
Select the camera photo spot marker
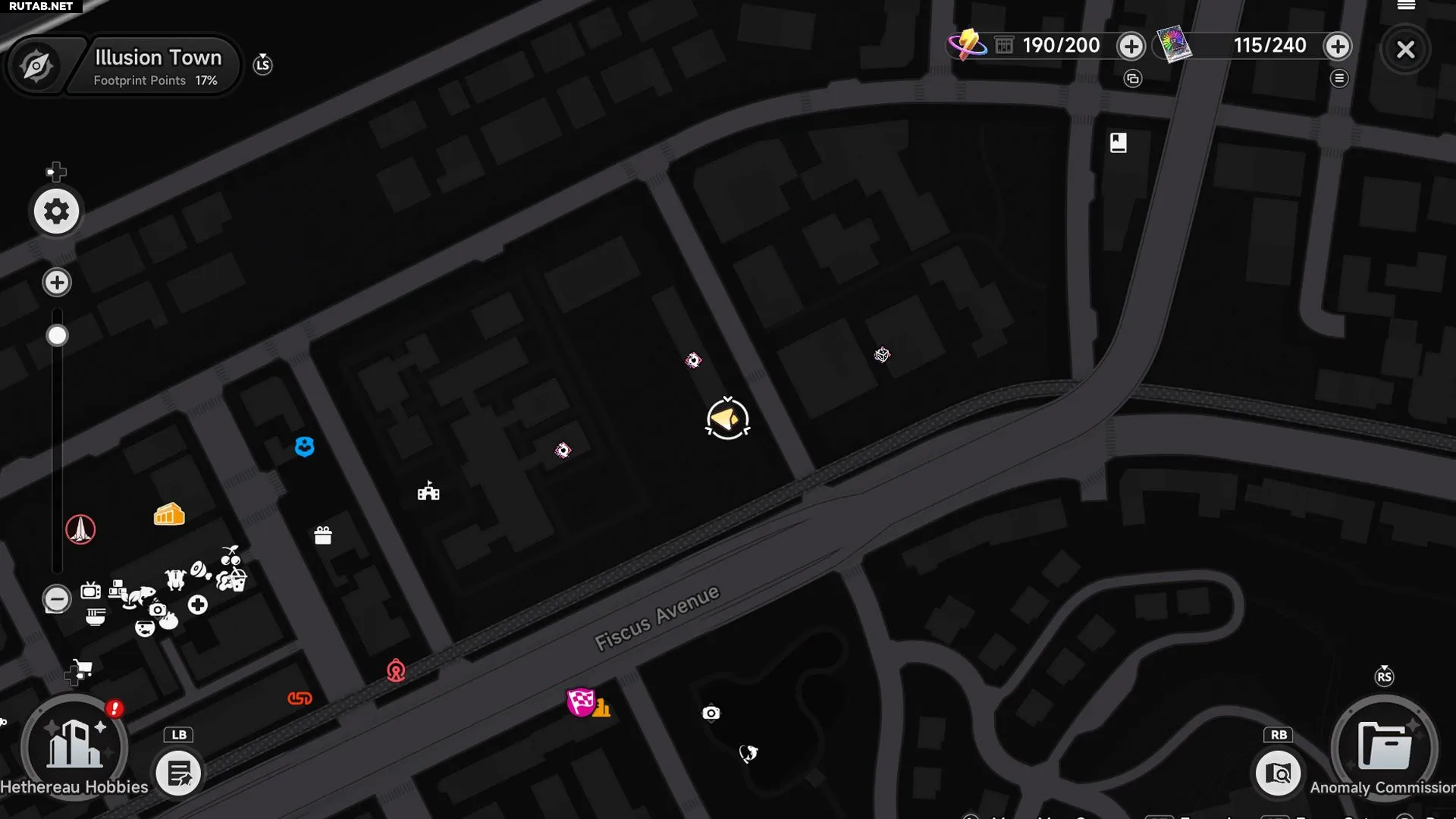coord(711,713)
